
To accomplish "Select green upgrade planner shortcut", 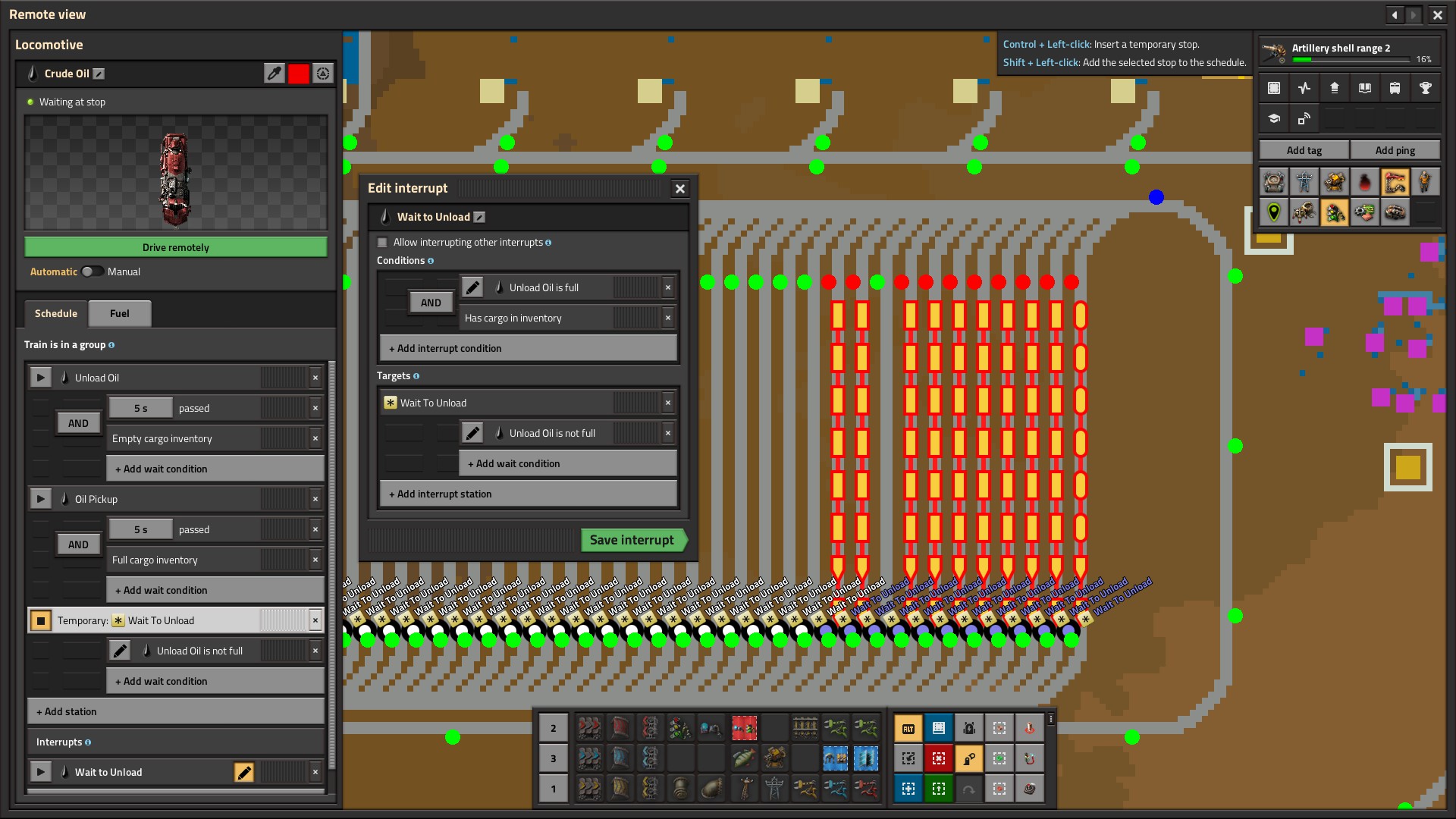I will pyautogui.click(x=939, y=789).
